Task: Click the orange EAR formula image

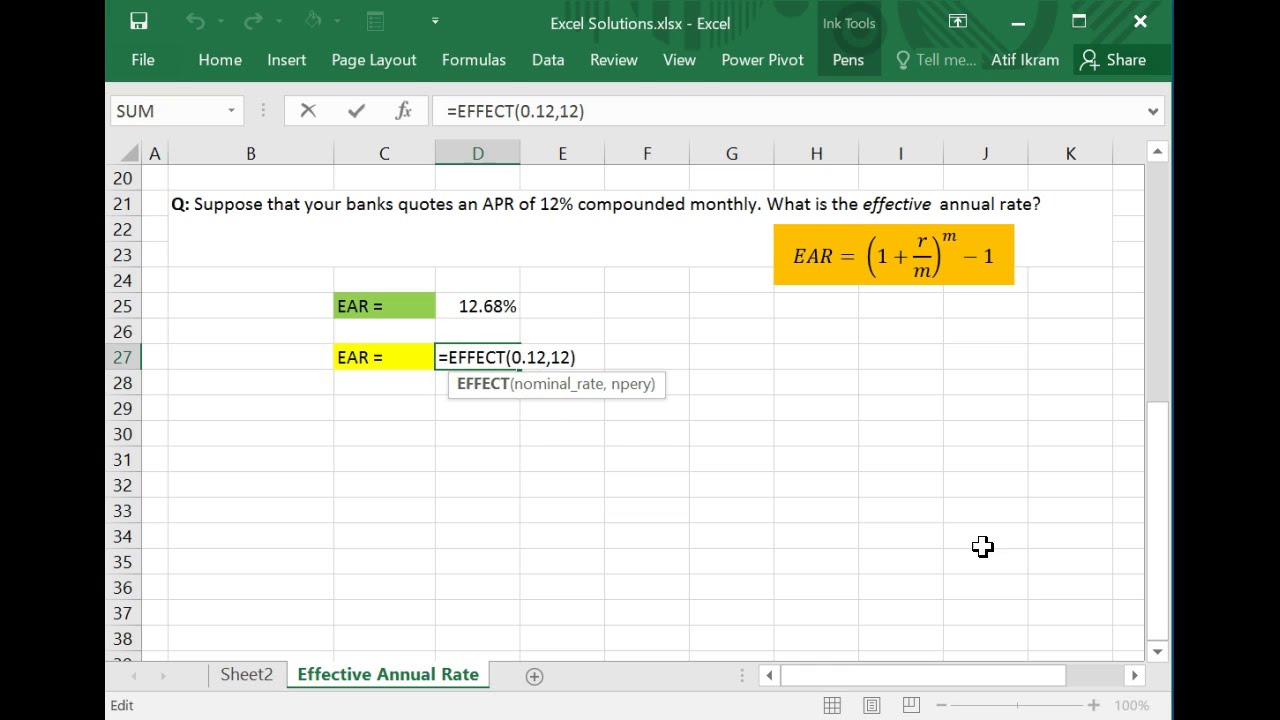Action: [x=893, y=255]
